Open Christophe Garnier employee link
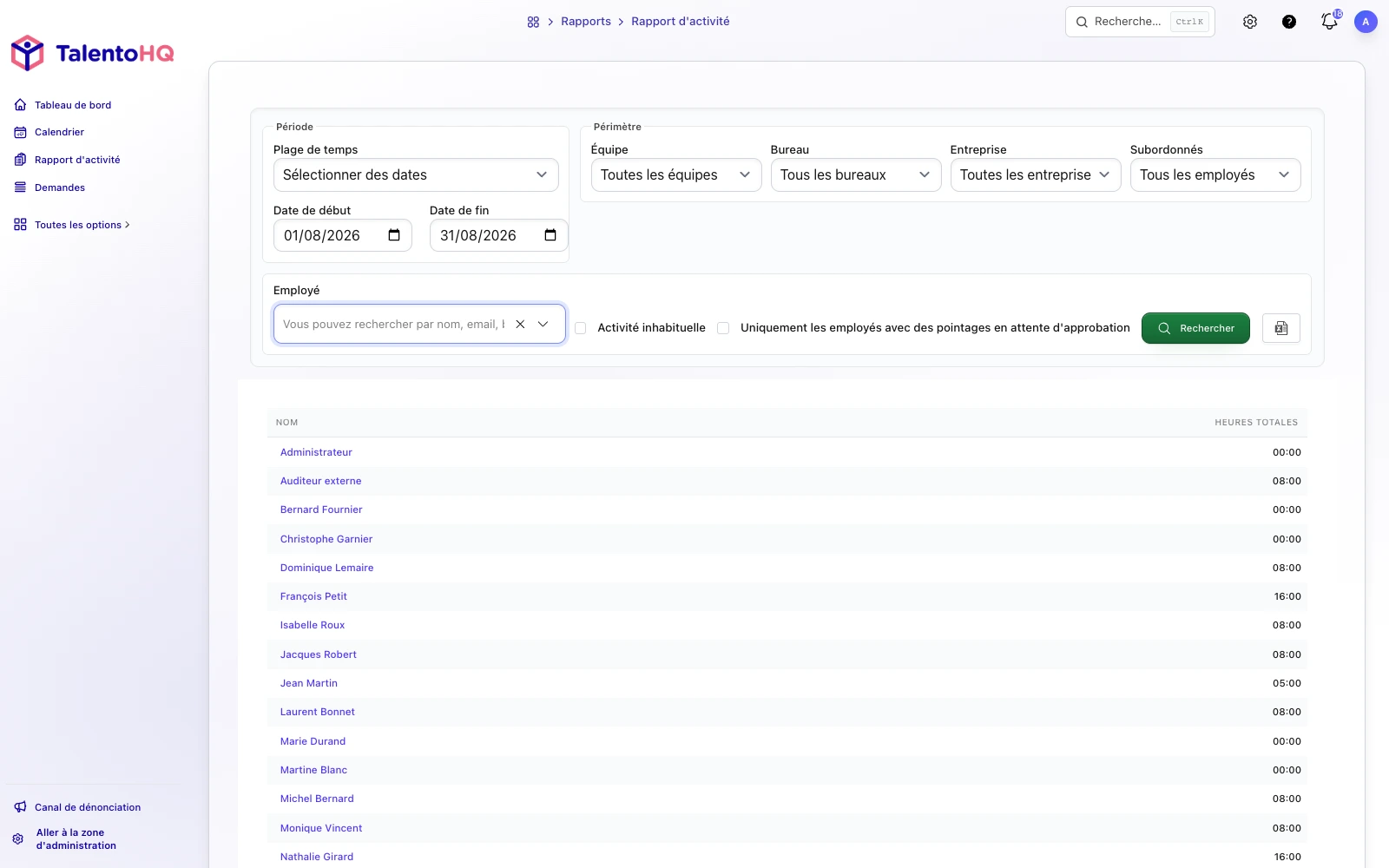 (326, 539)
